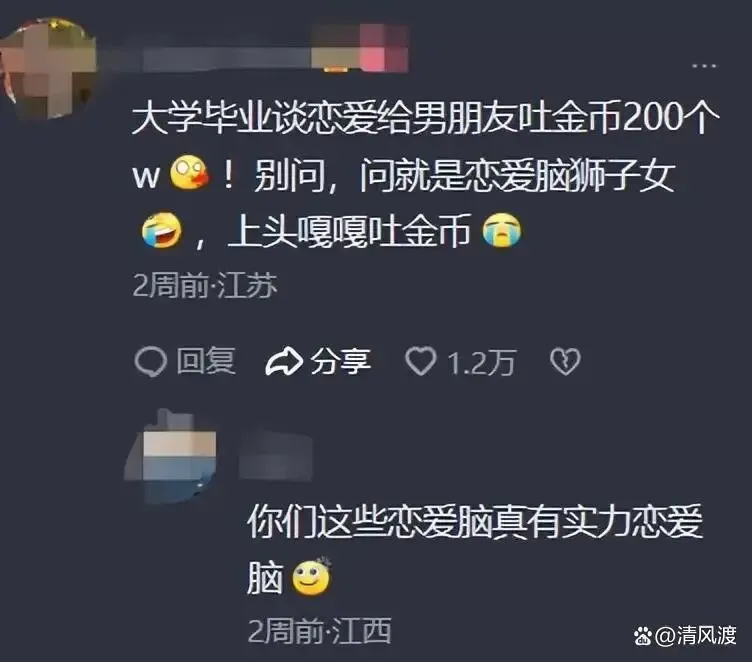Click the 1.2万 like count
This screenshot has height=662, width=752.
coord(482,363)
